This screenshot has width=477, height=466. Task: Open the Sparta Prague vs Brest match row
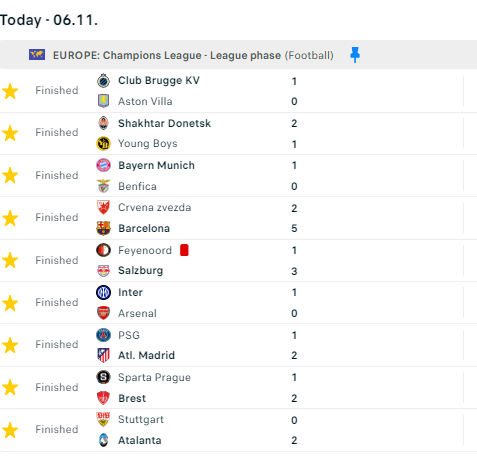pos(238,388)
